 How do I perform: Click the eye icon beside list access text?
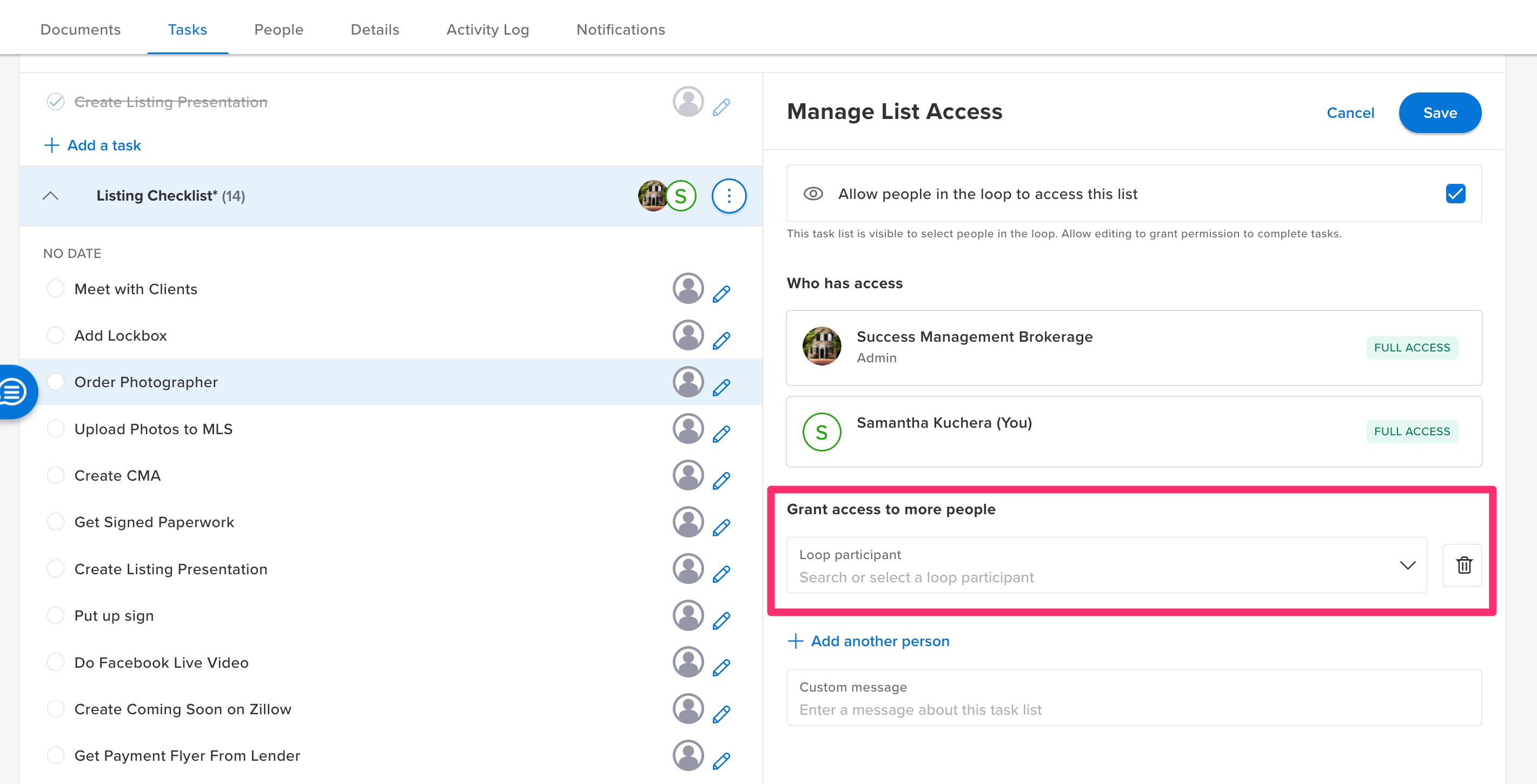tap(813, 194)
